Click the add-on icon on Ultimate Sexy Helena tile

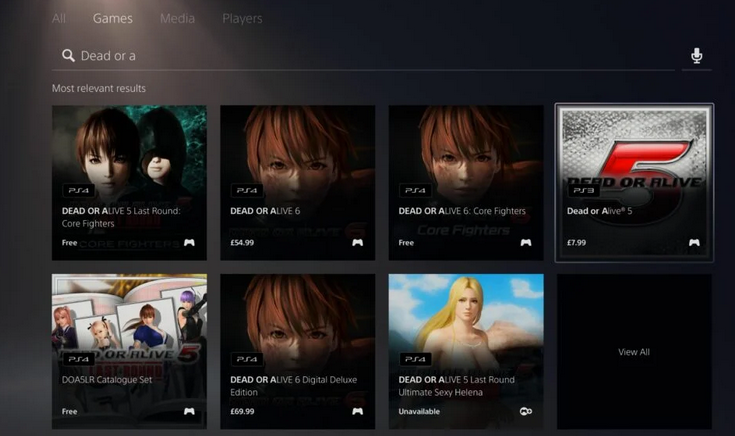[525, 411]
